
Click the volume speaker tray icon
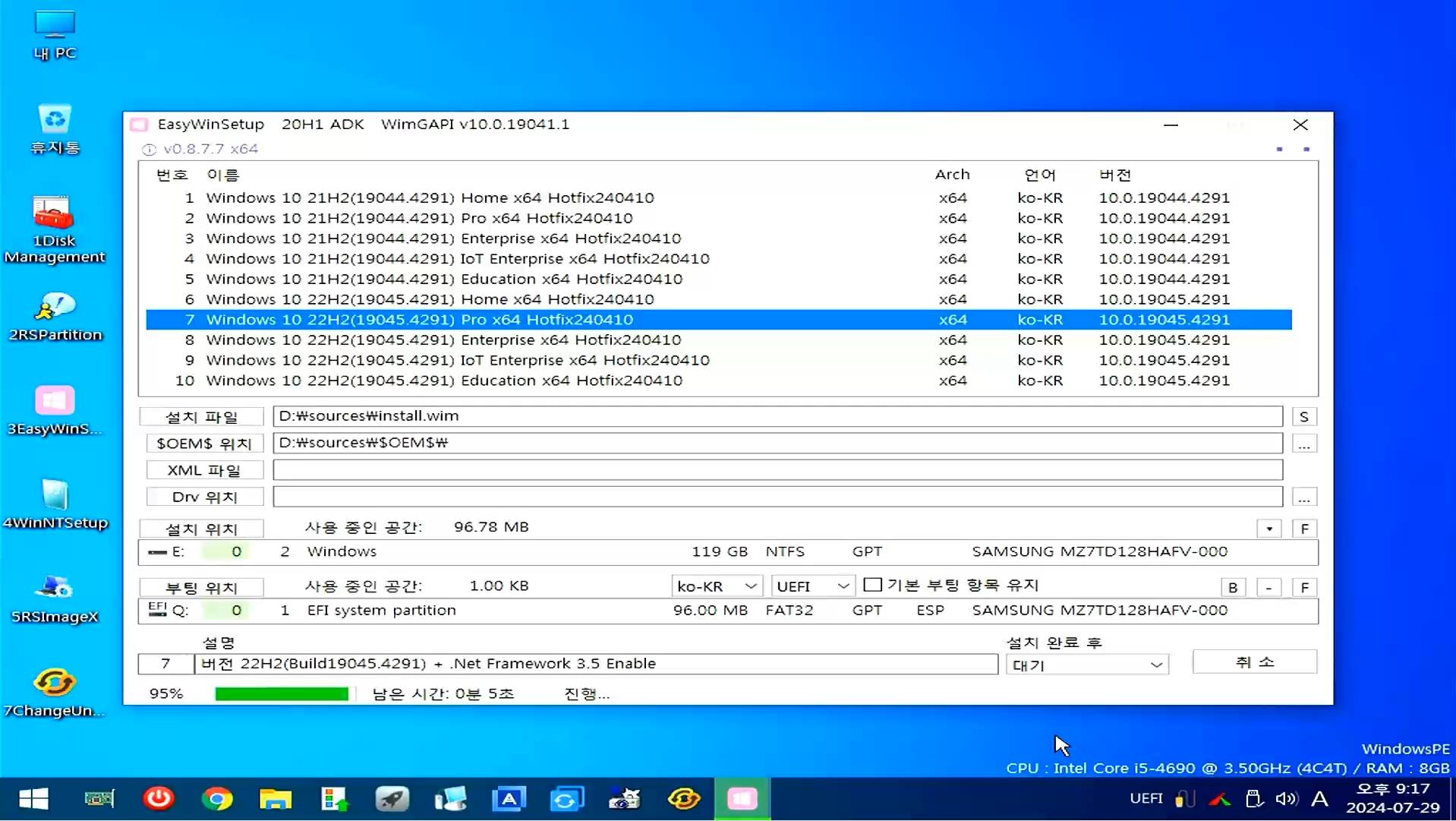[1286, 799]
